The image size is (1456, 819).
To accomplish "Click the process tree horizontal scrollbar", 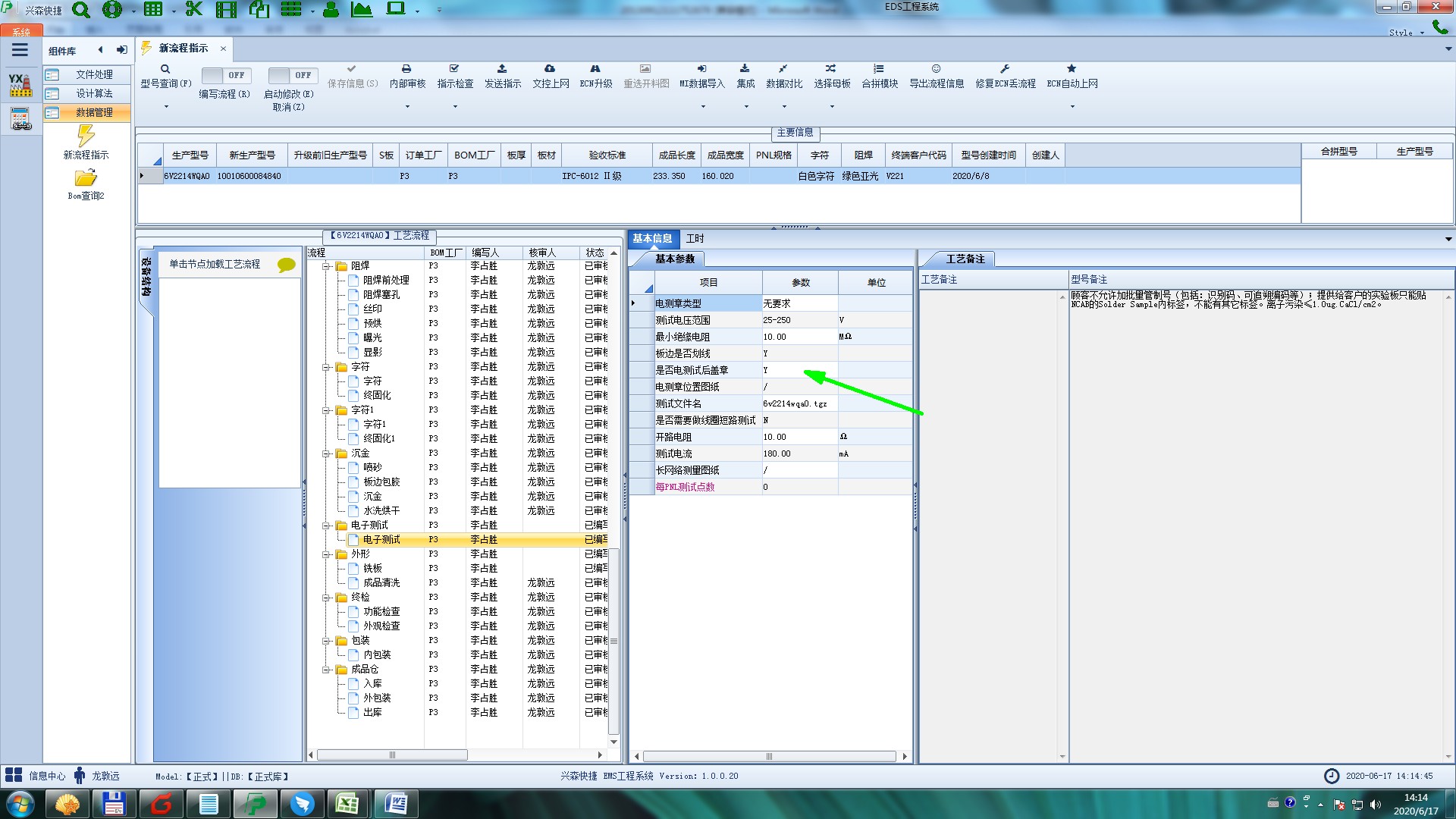I will (392, 755).
